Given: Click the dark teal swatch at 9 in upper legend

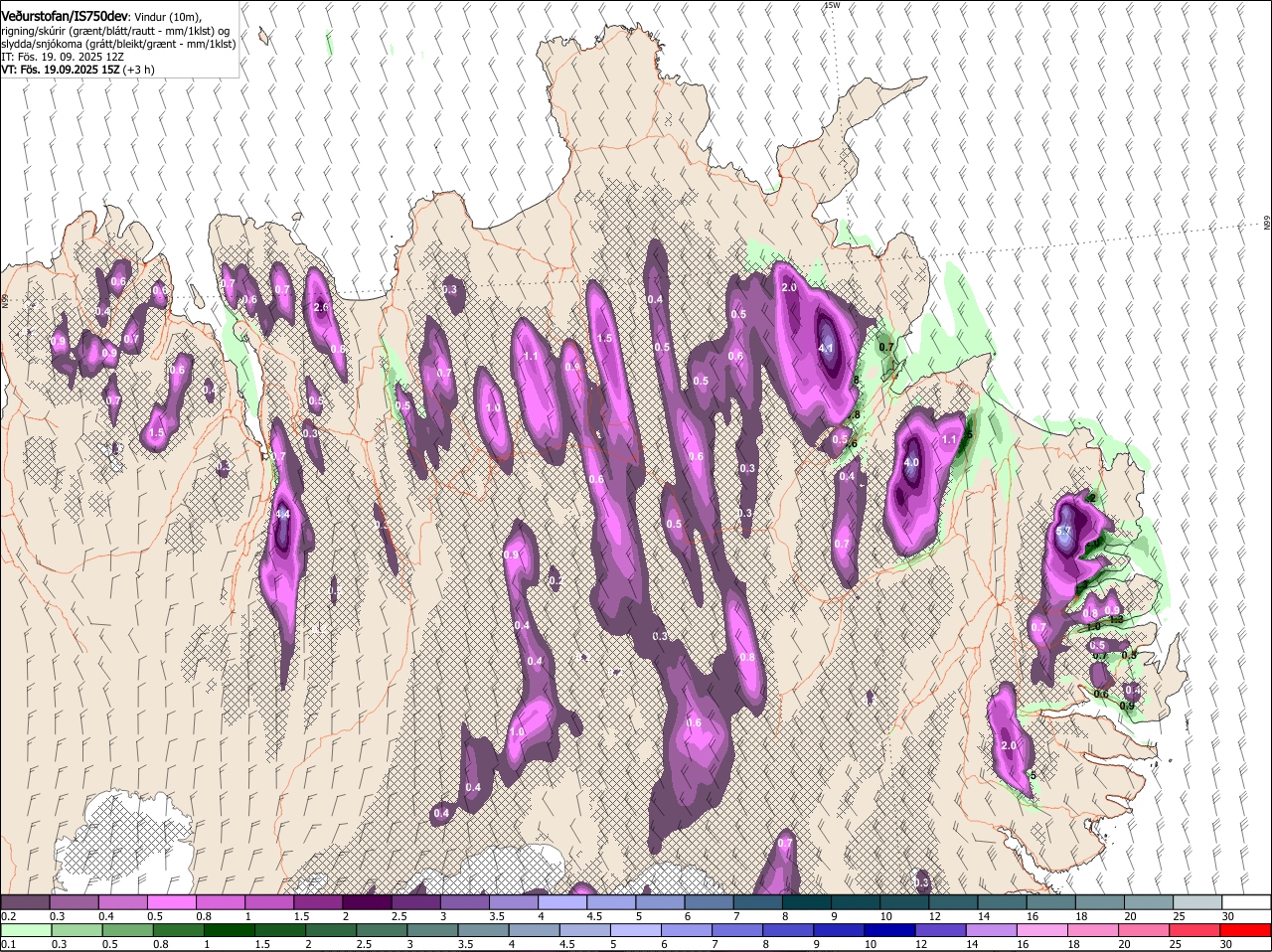Looking at the screenshot, I should [x=857, y=901].
